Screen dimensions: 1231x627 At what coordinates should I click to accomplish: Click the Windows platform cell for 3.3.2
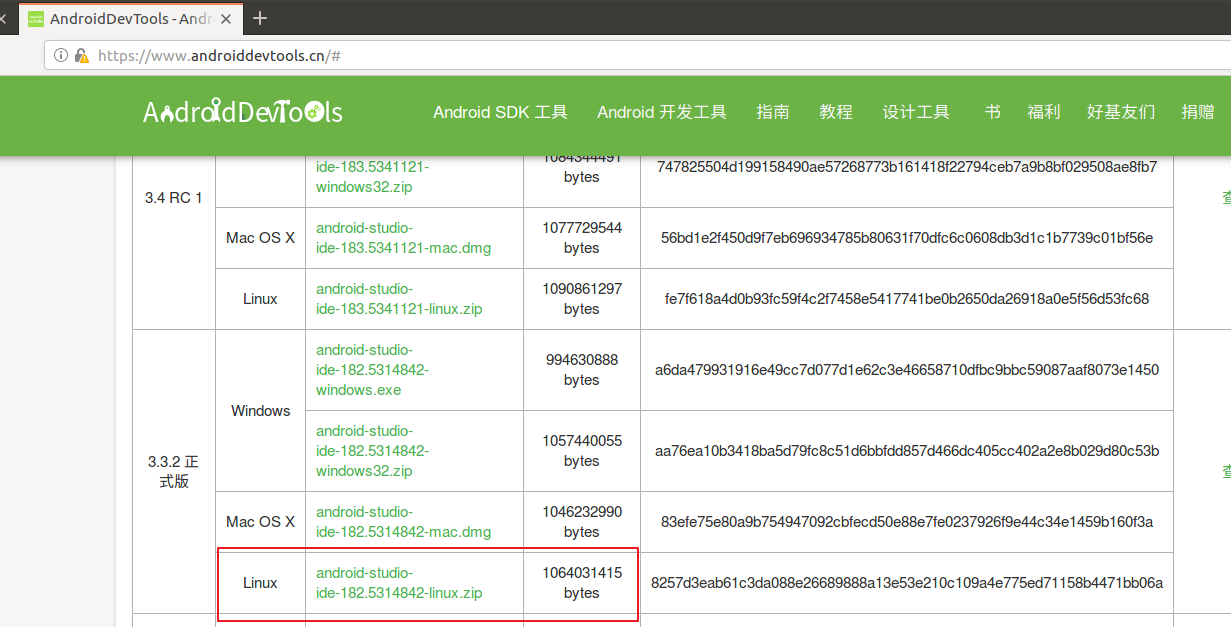pos(260,411)
